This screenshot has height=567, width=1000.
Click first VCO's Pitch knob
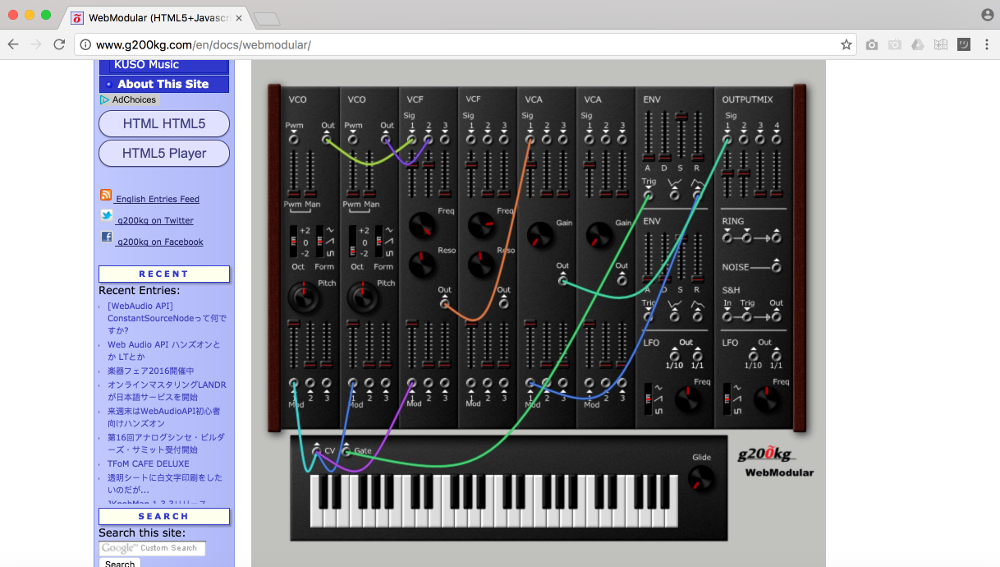(304, 297)
